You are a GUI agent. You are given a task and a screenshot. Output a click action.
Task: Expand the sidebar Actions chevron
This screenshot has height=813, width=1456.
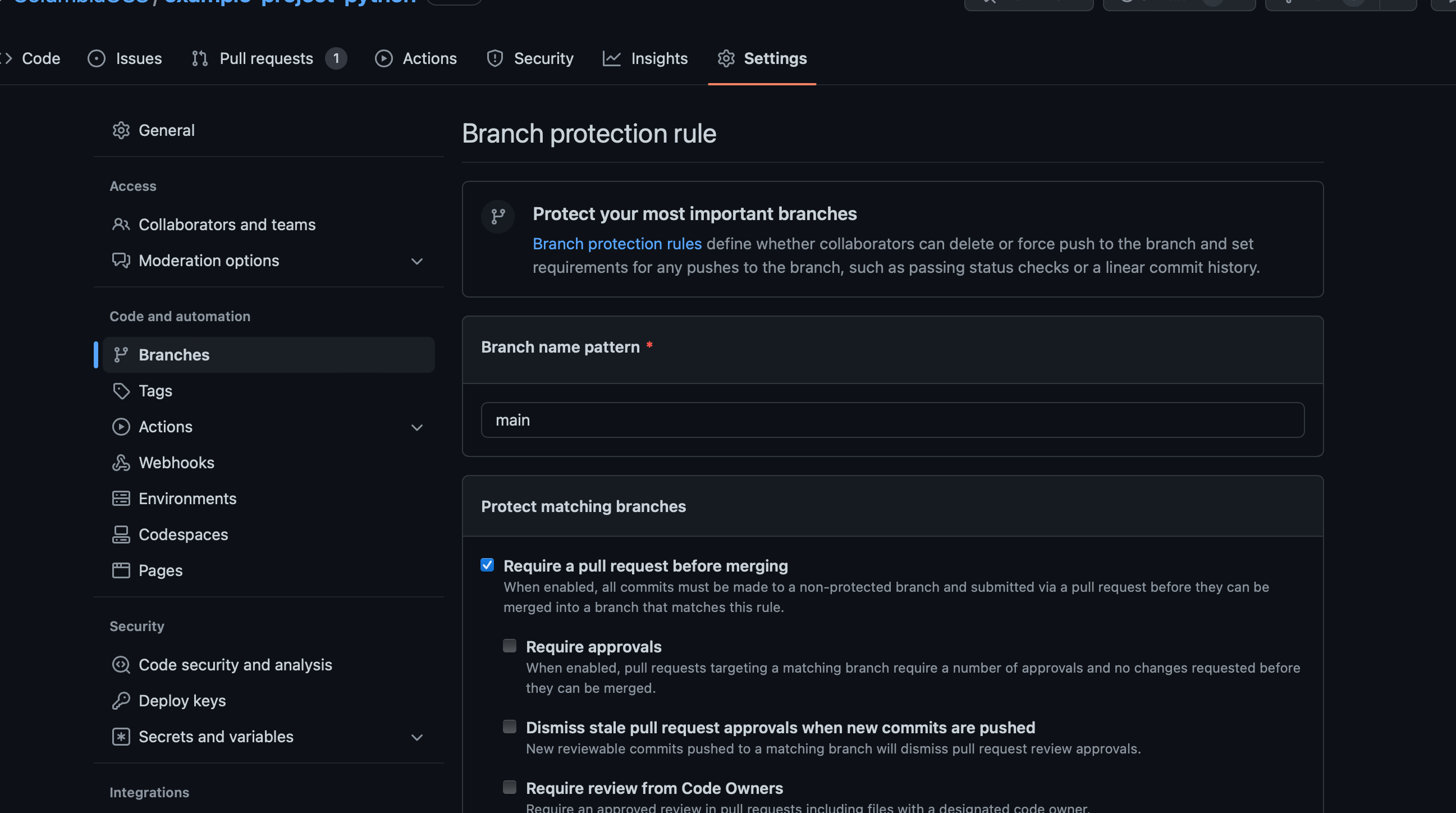coord(417,427)
